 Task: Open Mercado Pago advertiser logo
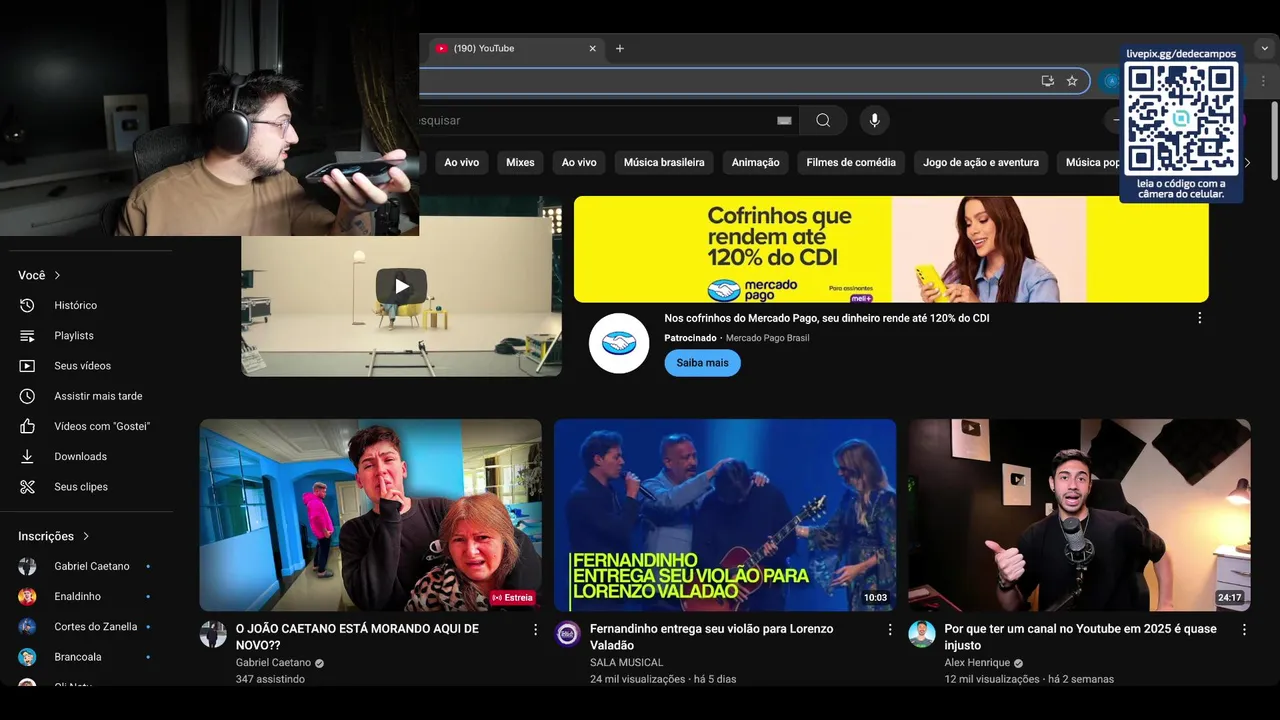(619, 343)
